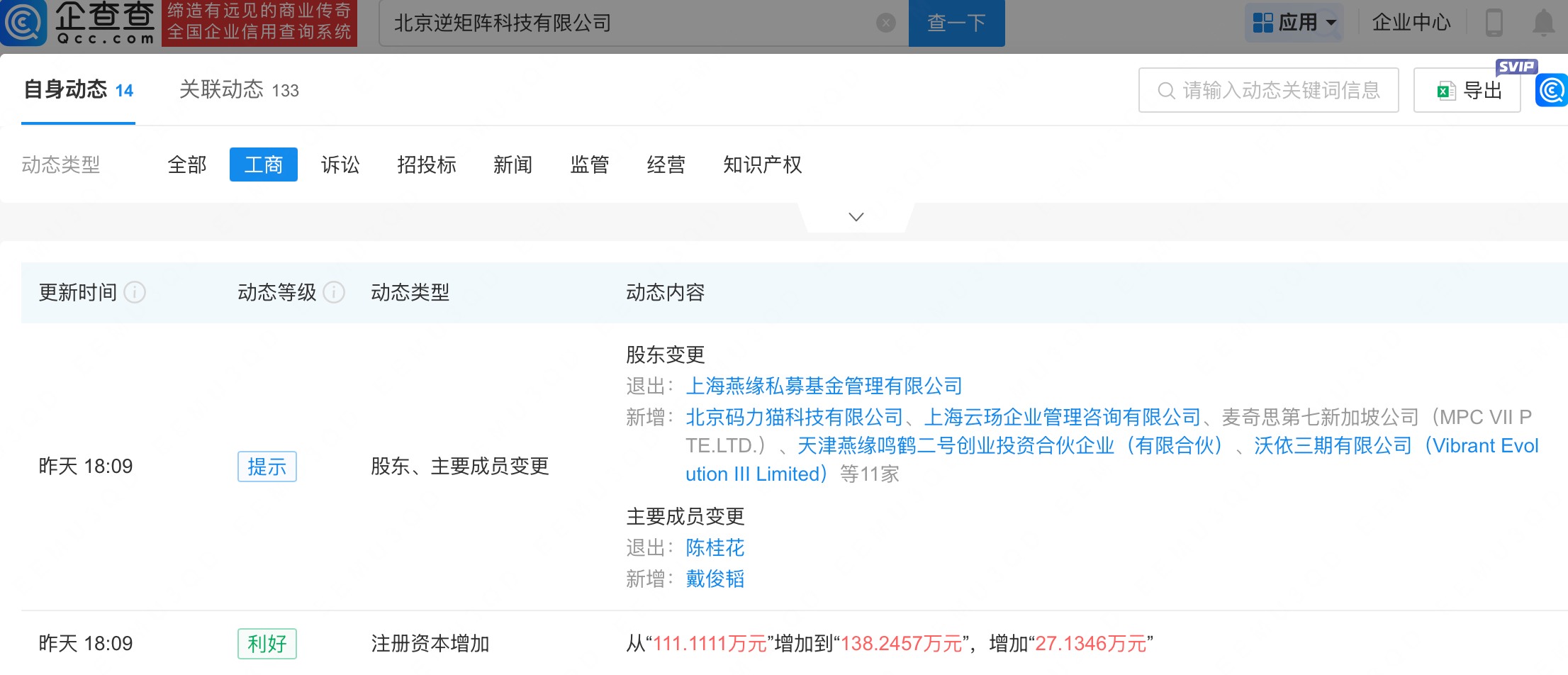Show info about 动态等级 column
Image resolution: width=1568 pixels, height=675 pixels.
click(x=334, y=292)
